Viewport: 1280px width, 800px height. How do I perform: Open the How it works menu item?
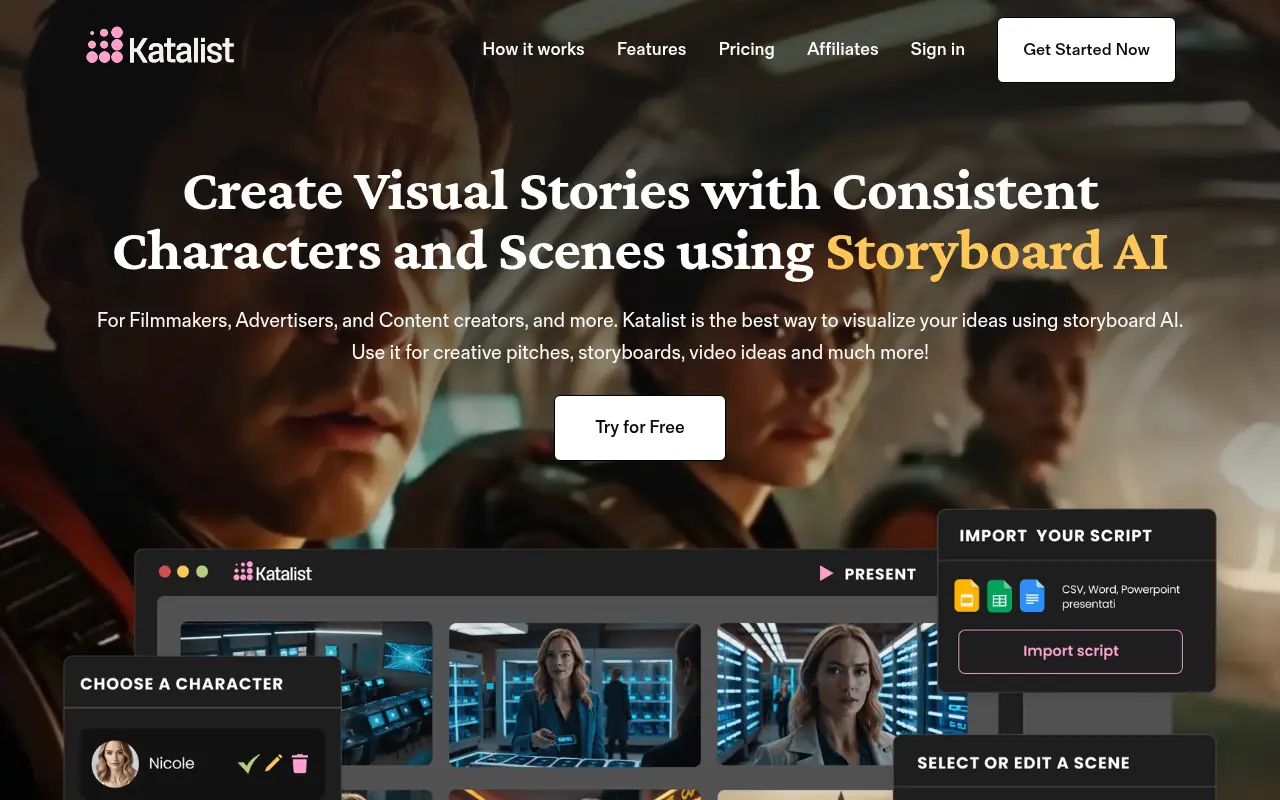pyautogui.click(x=533, y=49)
